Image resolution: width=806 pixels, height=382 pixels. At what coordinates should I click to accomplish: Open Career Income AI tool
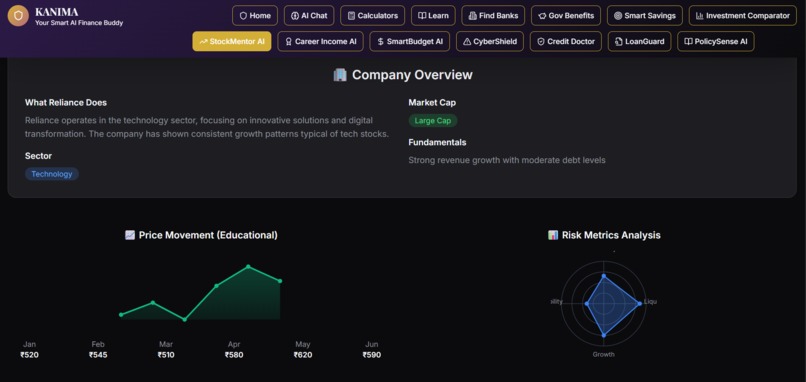coord(321,41)
